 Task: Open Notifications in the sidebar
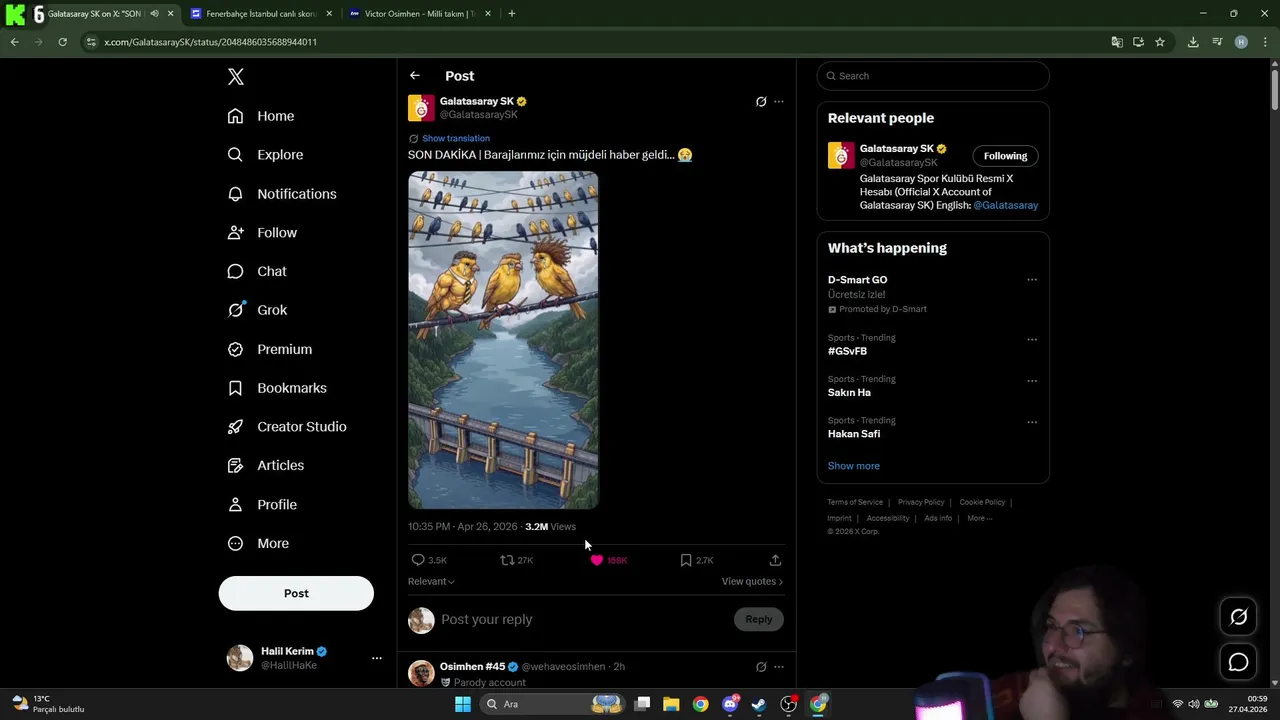point(282,194)
